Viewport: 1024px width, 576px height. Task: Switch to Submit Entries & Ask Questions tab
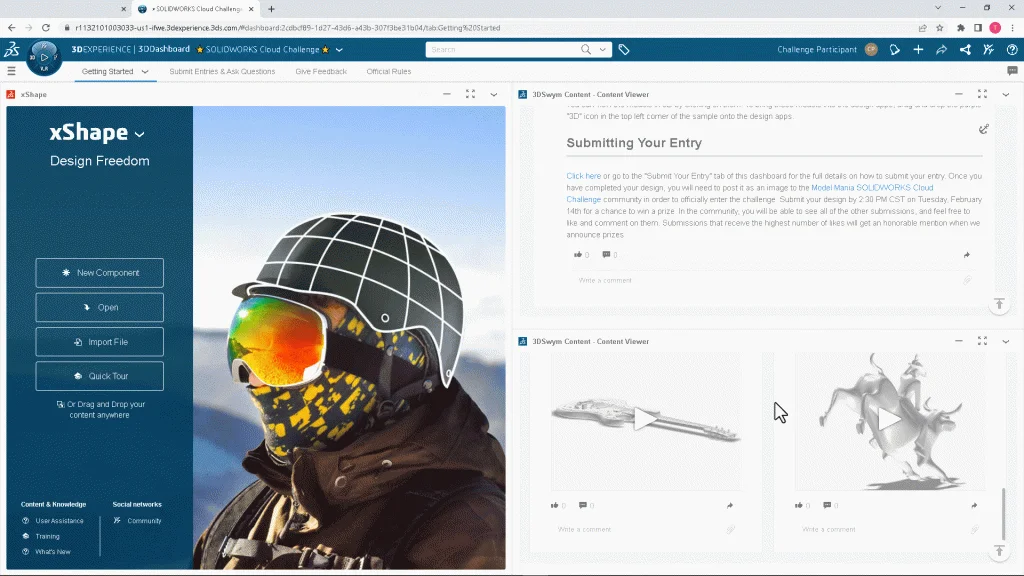click(222, 71)
